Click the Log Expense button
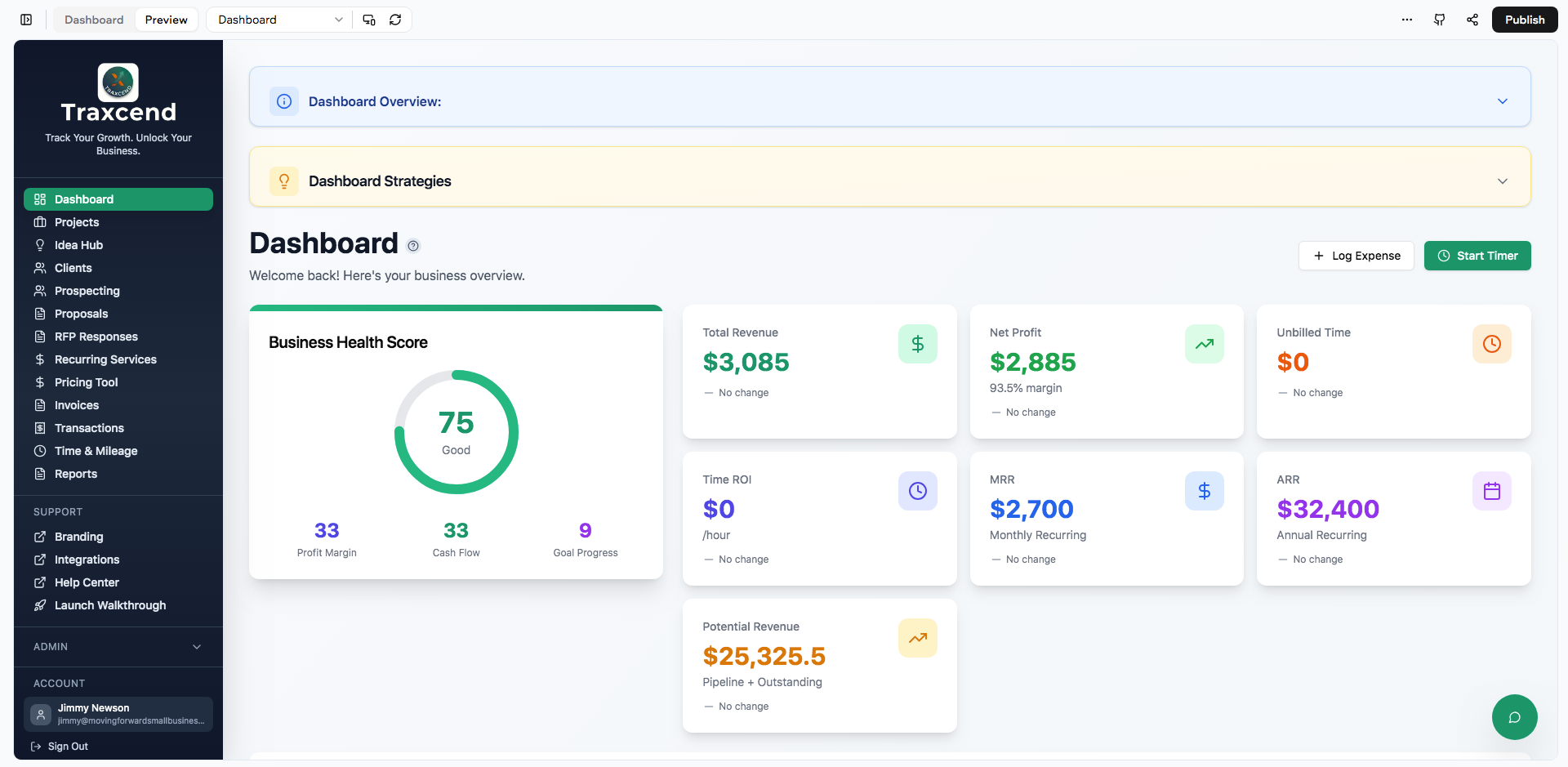The height and width of the screenshot is (767, 1568). pyautogui.click(x=1356, y=256)
